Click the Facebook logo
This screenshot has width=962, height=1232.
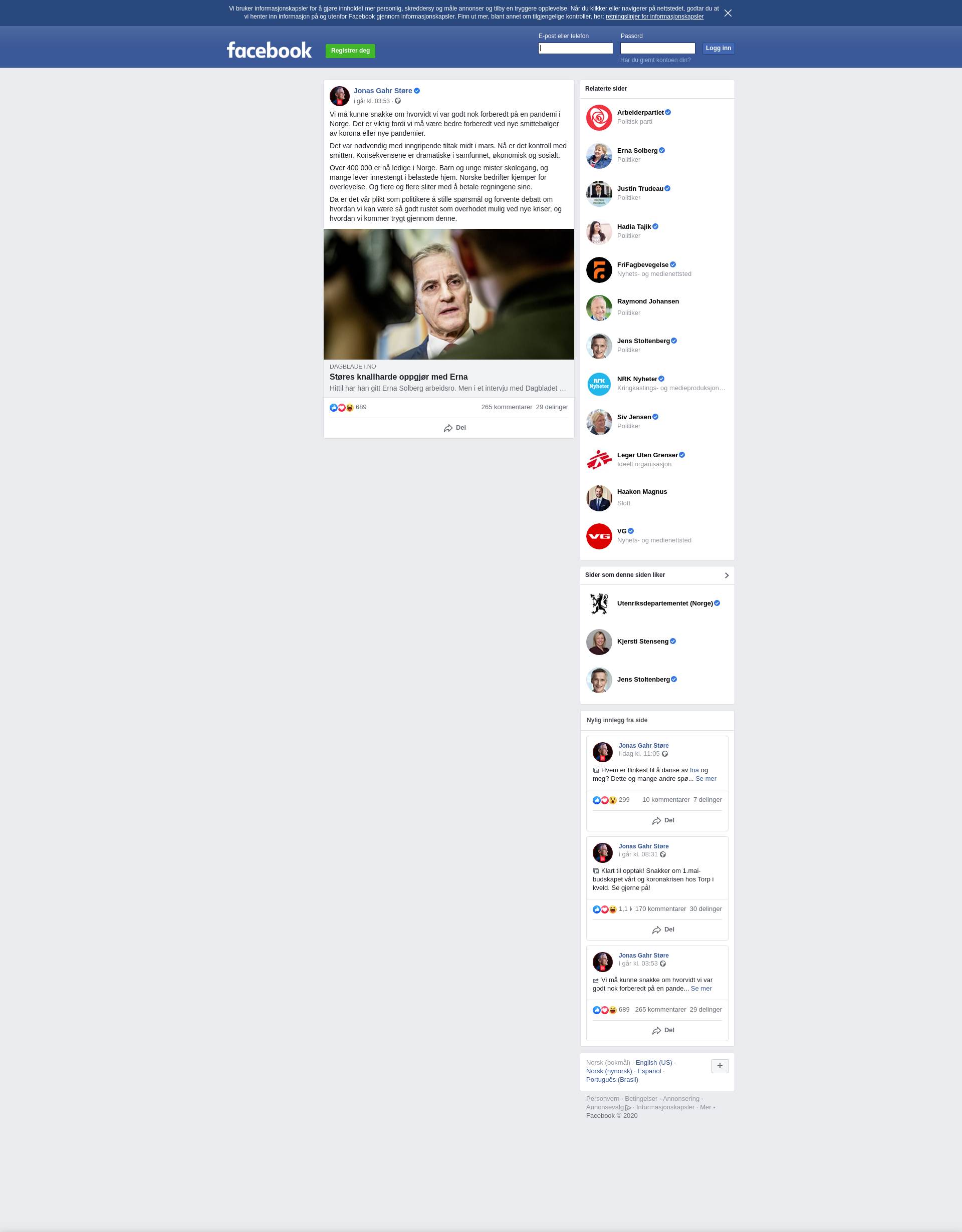click(x=269, y=50)
